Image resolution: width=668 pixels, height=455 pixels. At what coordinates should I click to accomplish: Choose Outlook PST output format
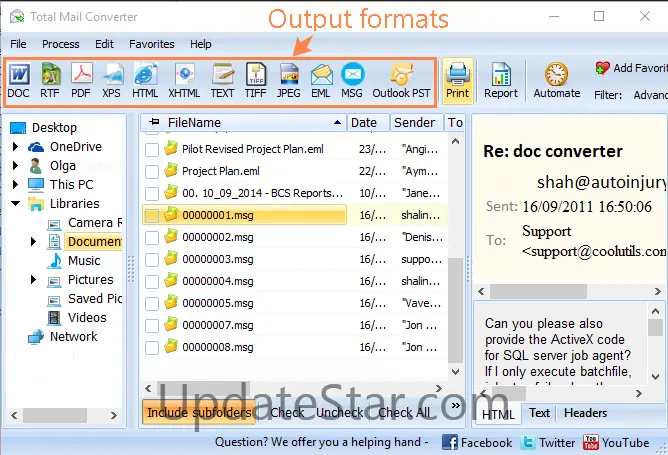coord(401,81)
